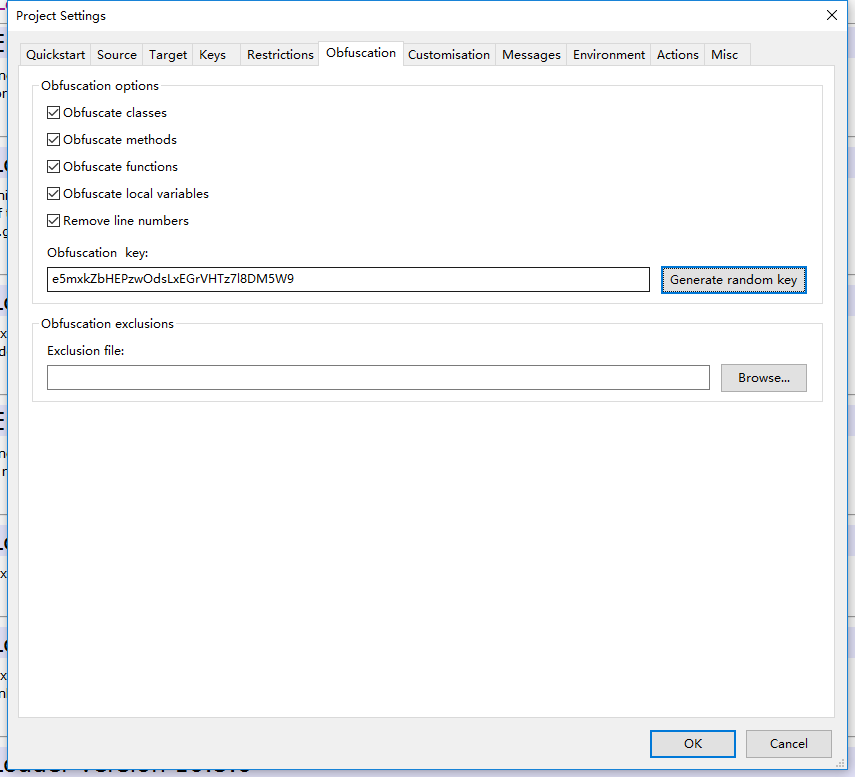The width and height of the screenshot is (855, 777).
Task: Open the Source tab
Action: (x=116, y=54)
